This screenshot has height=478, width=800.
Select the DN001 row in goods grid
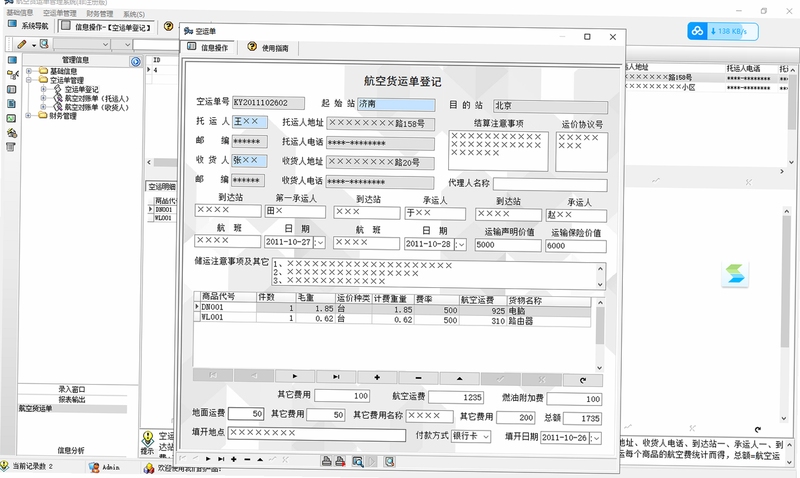392,308
